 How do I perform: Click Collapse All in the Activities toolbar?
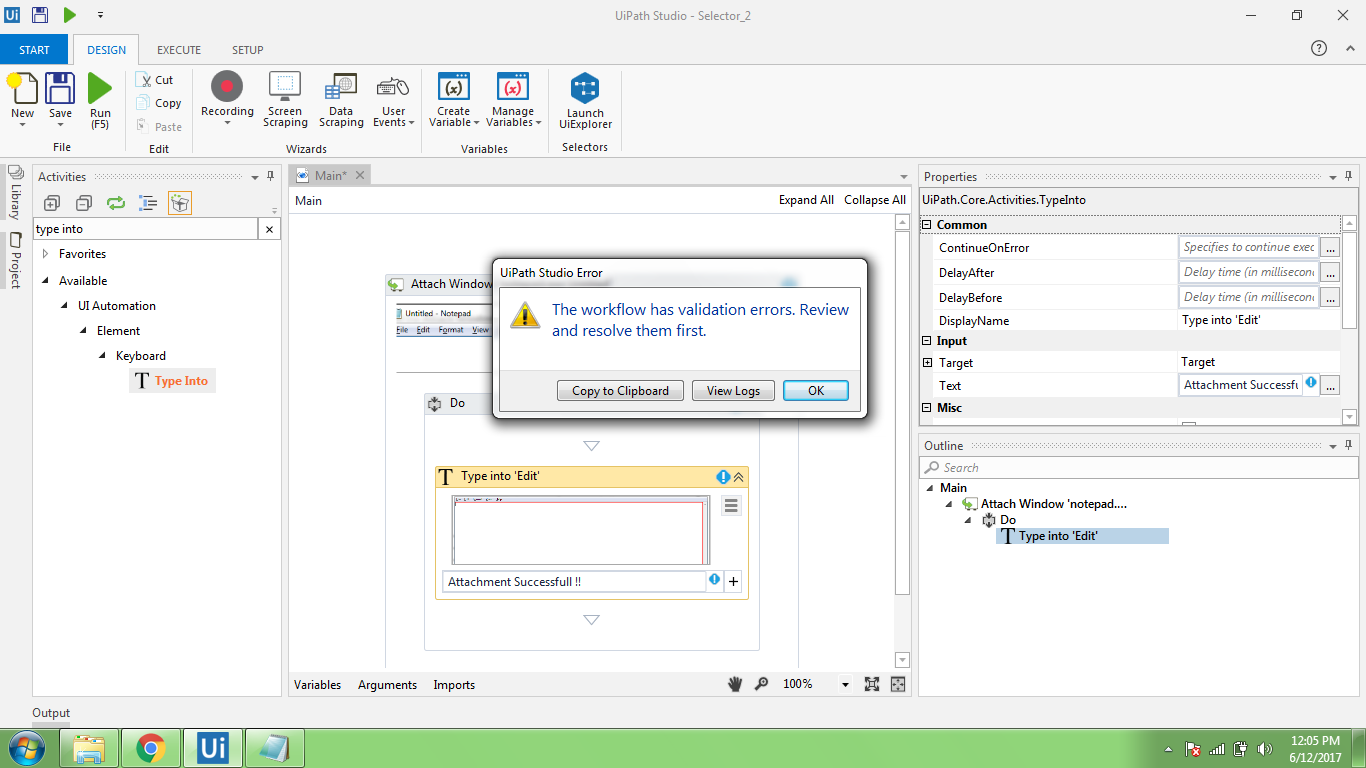[x=84, y=203]
